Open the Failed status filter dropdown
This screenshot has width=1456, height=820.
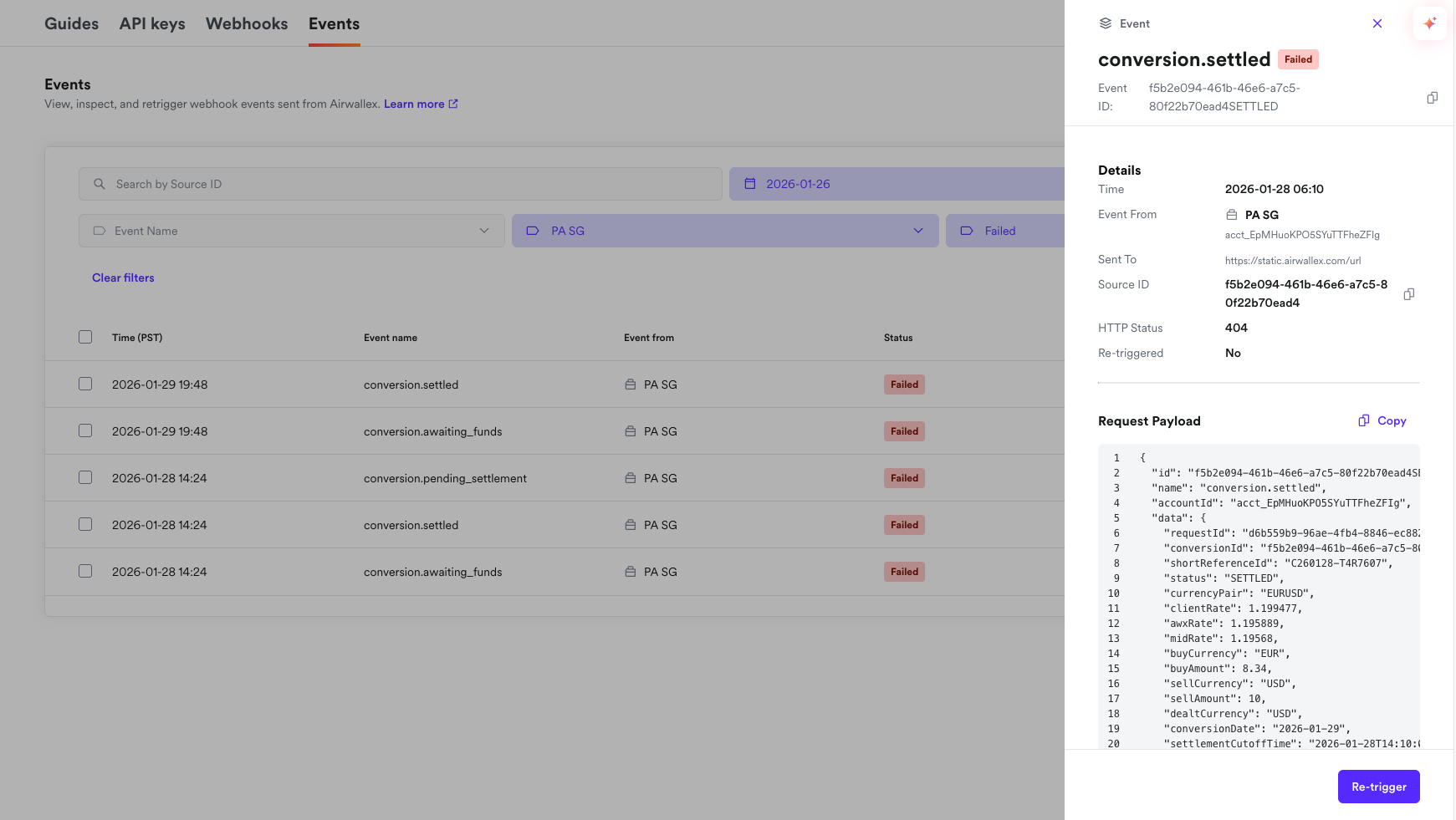click(1004, 231)
